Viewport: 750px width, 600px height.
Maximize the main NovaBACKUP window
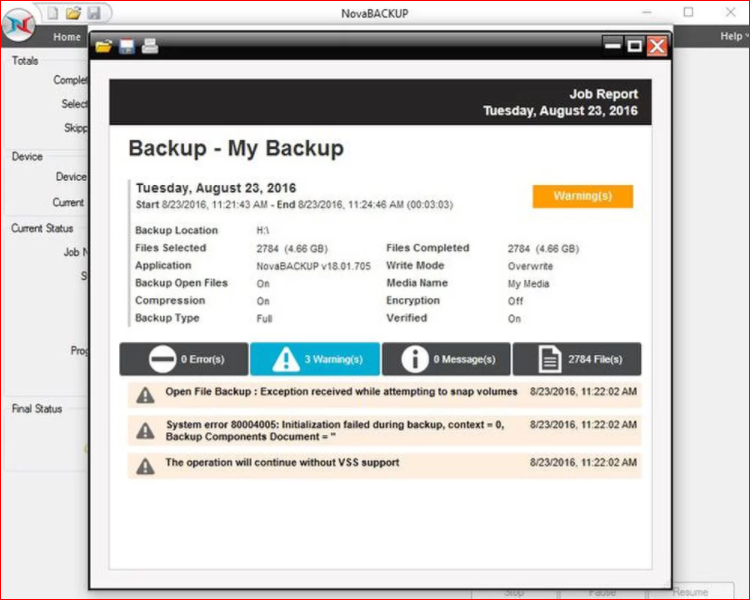coord(688,12)
